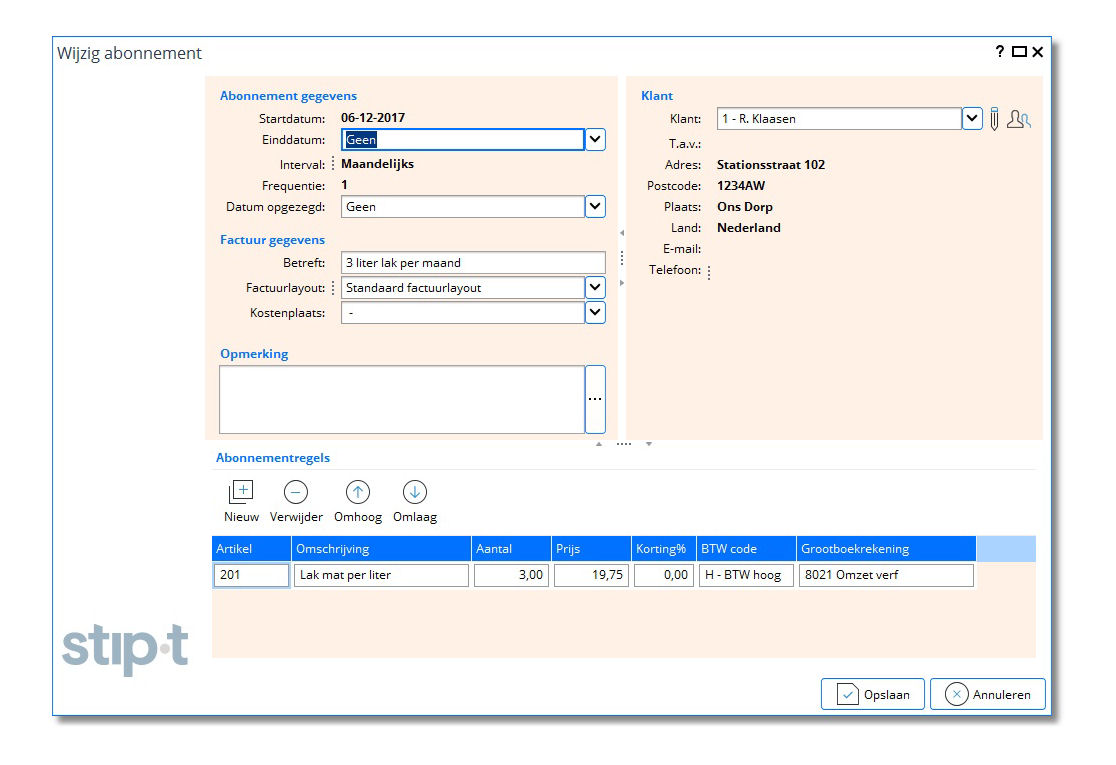Click the Artikel cell containing 201

point(250,575)
